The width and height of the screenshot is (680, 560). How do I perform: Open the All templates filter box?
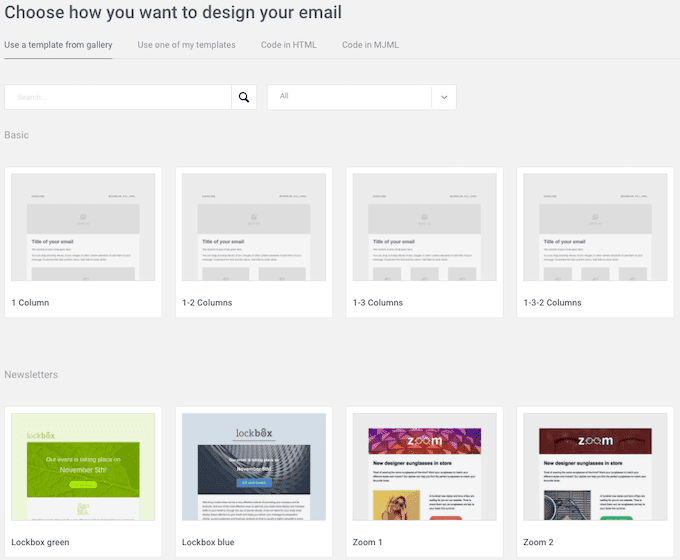click(362, 97)
